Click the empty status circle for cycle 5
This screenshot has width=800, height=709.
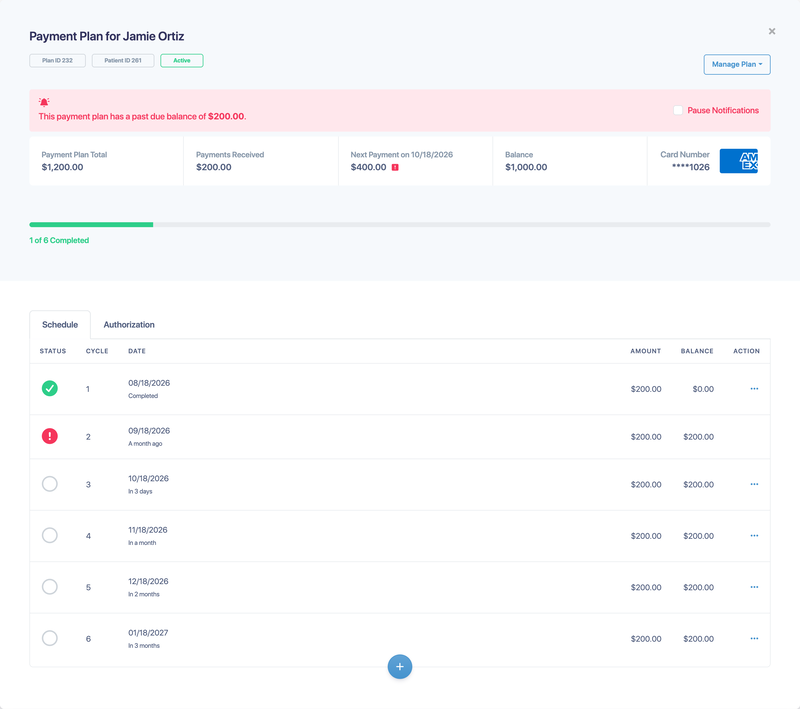click(49, 587)
